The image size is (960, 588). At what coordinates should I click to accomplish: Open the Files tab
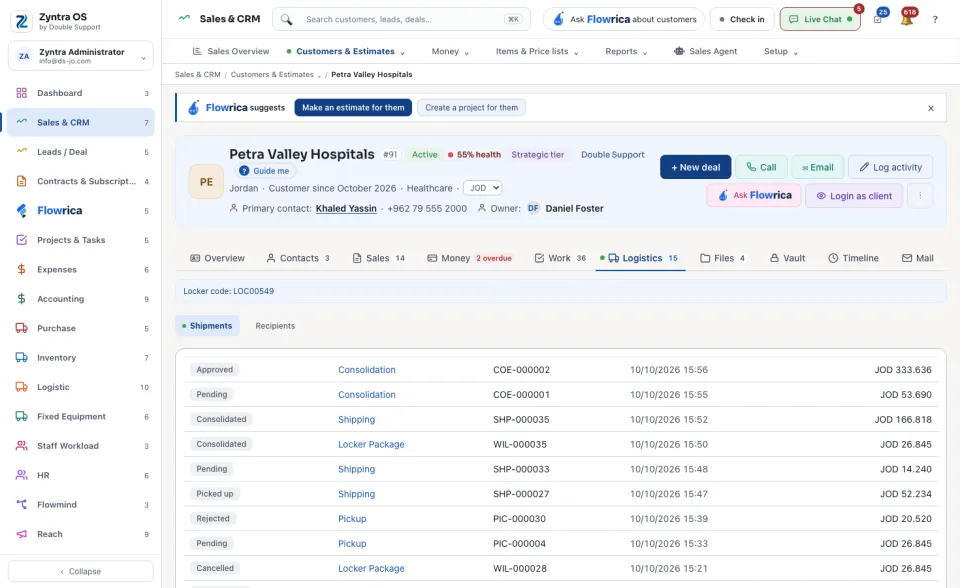click(x=722, y=258)
